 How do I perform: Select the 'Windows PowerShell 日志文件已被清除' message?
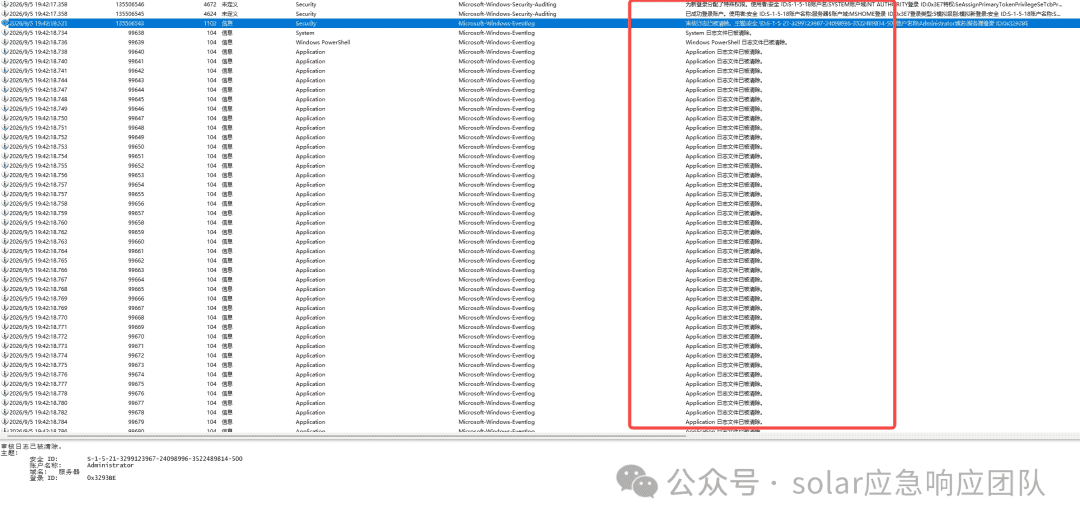pyautogui.click(x=736, y=42)
